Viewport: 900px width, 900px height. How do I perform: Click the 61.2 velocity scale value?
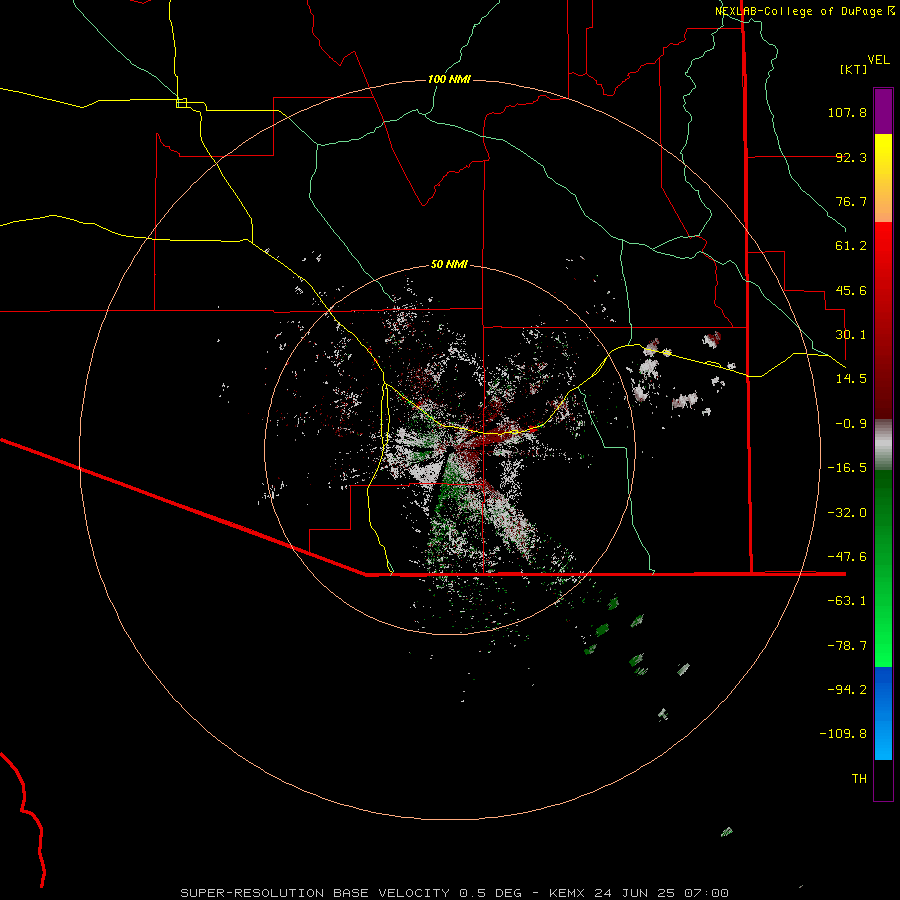coord(851,246)
